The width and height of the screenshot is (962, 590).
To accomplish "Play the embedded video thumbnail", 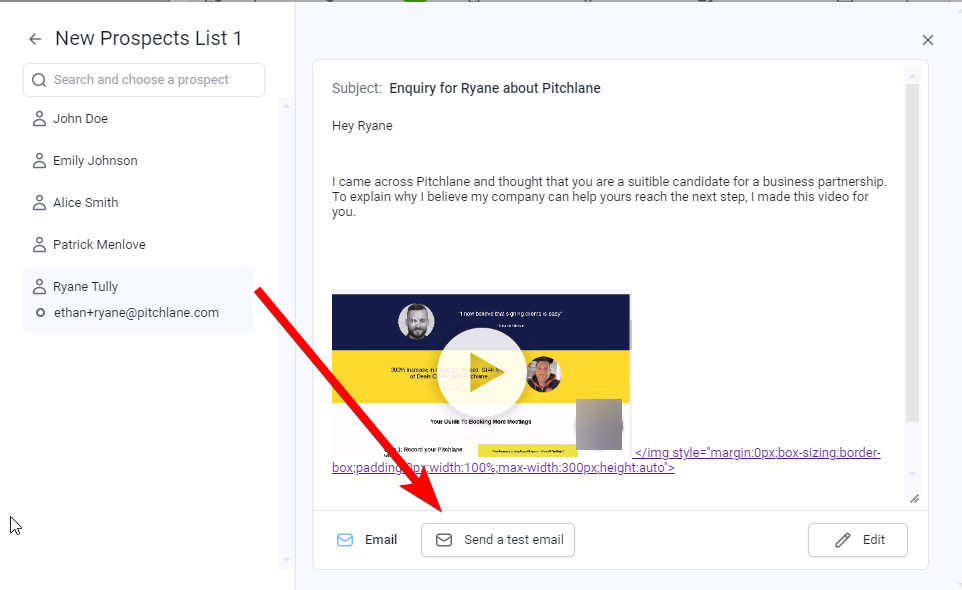I will tap(481, 372).
